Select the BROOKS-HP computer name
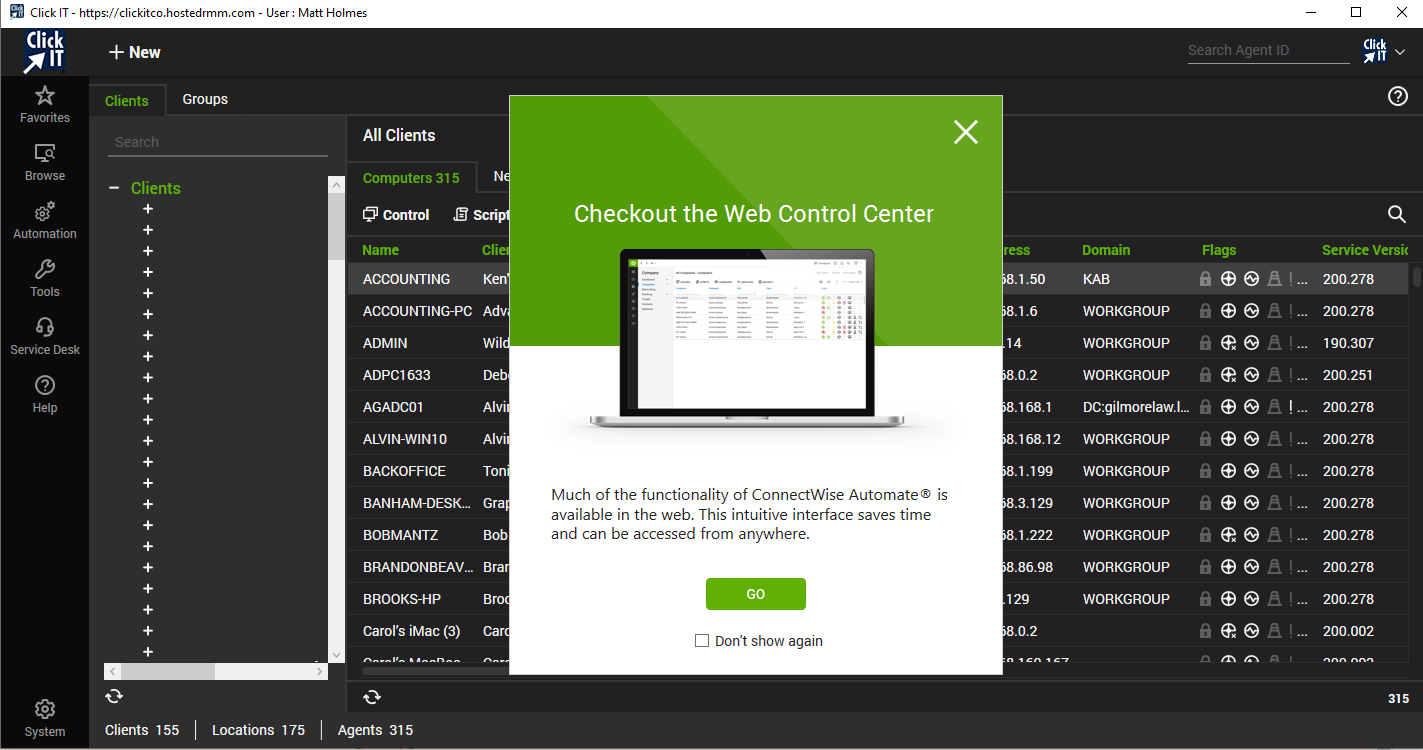The height and width of the screenshot is (750, 1423). pos(402,599)
